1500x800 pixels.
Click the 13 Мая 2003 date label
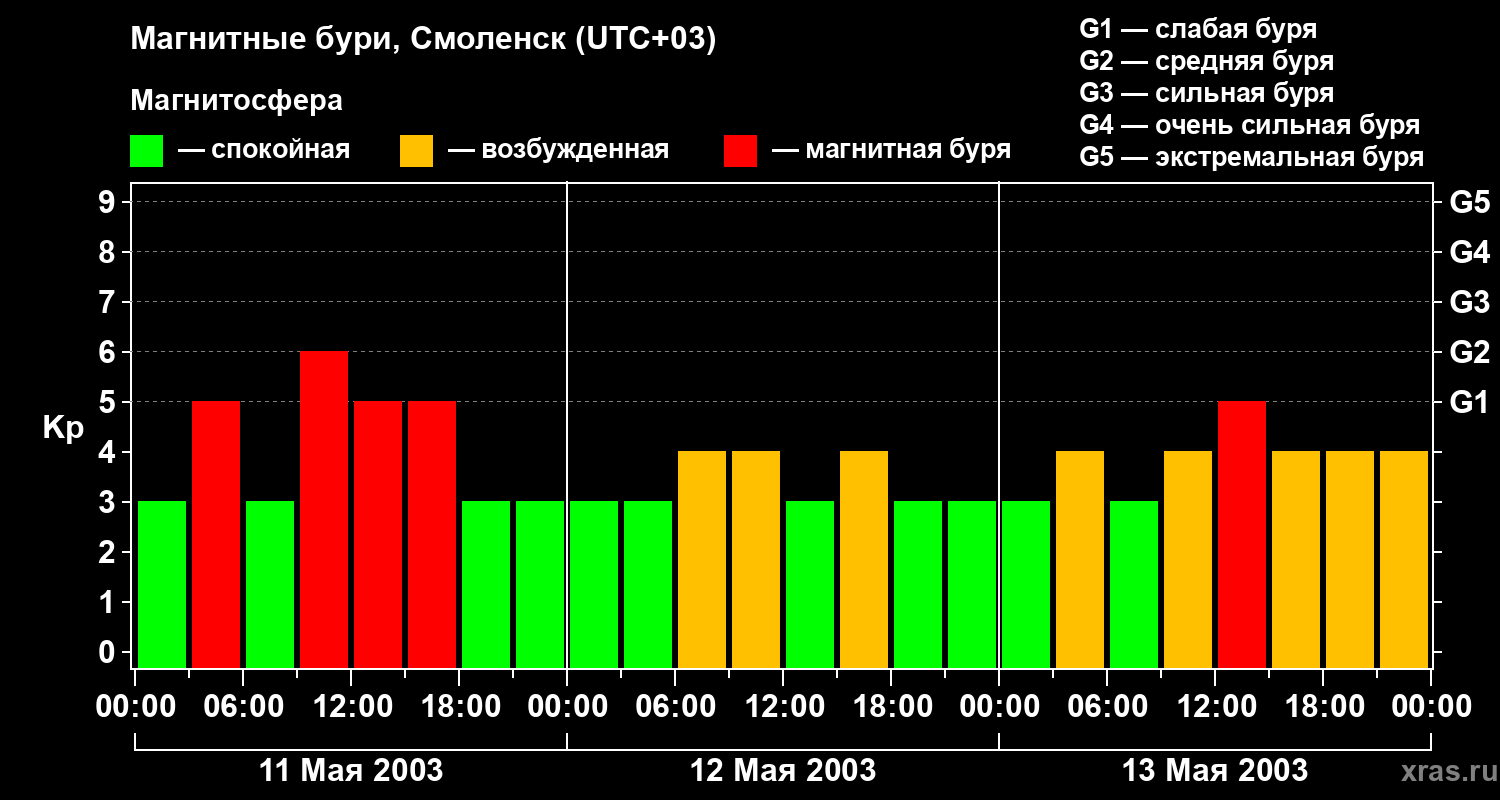click(x=1215, y=770)
